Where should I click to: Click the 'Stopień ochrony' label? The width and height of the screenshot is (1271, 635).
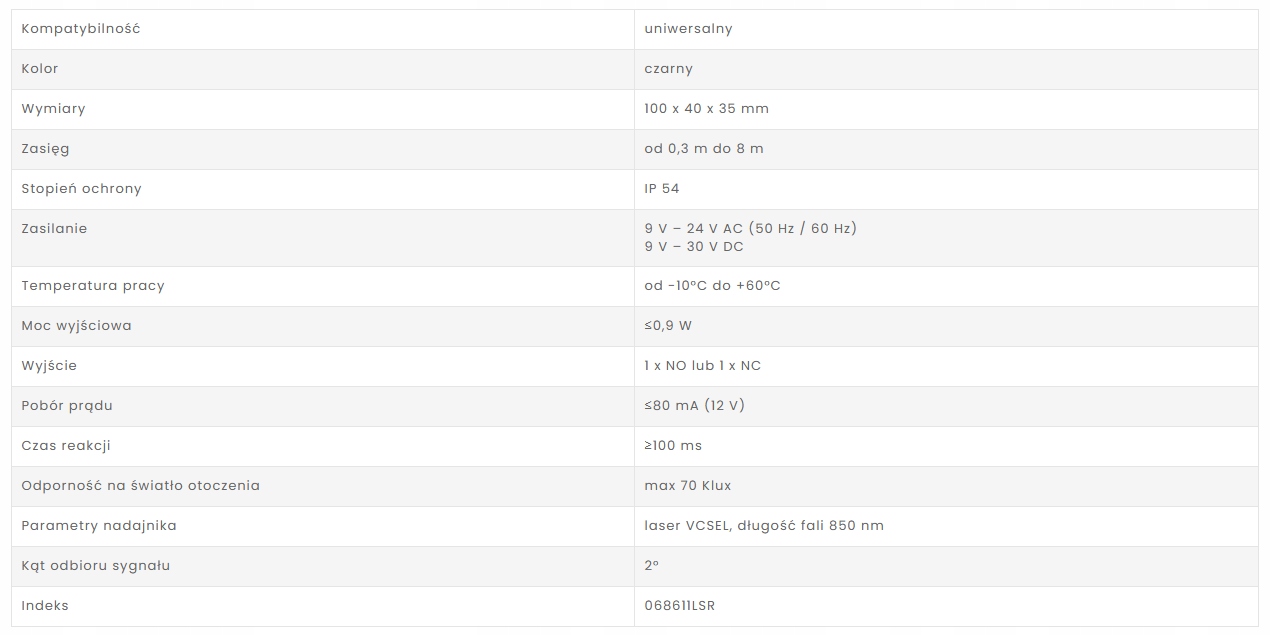tap(81, 189)
